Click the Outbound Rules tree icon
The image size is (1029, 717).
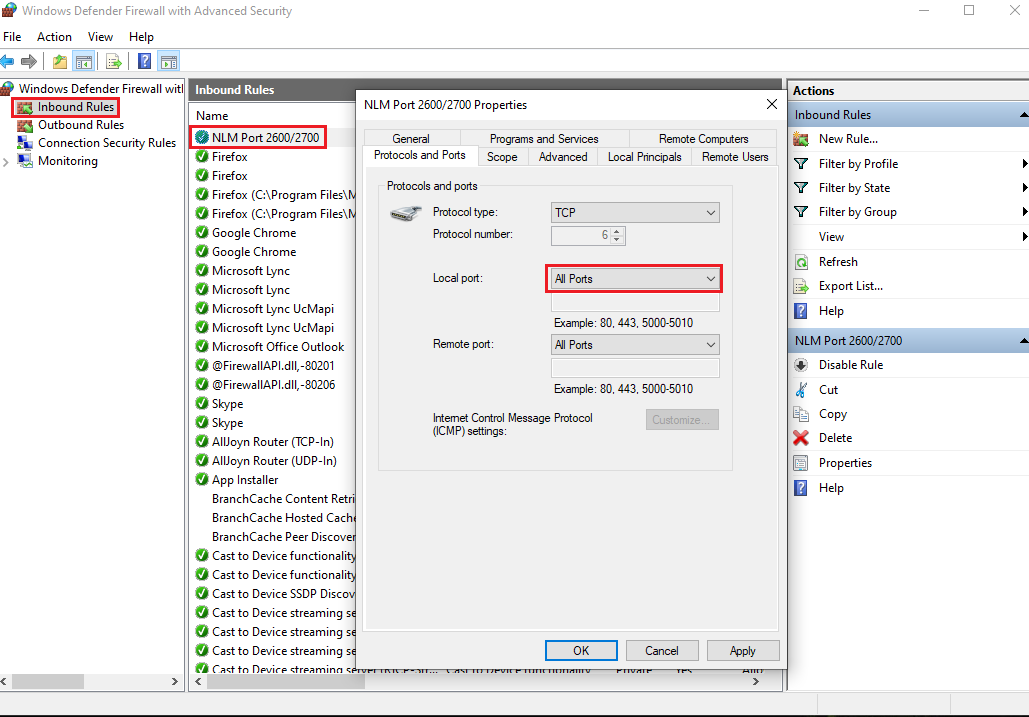tap(25, 125)
